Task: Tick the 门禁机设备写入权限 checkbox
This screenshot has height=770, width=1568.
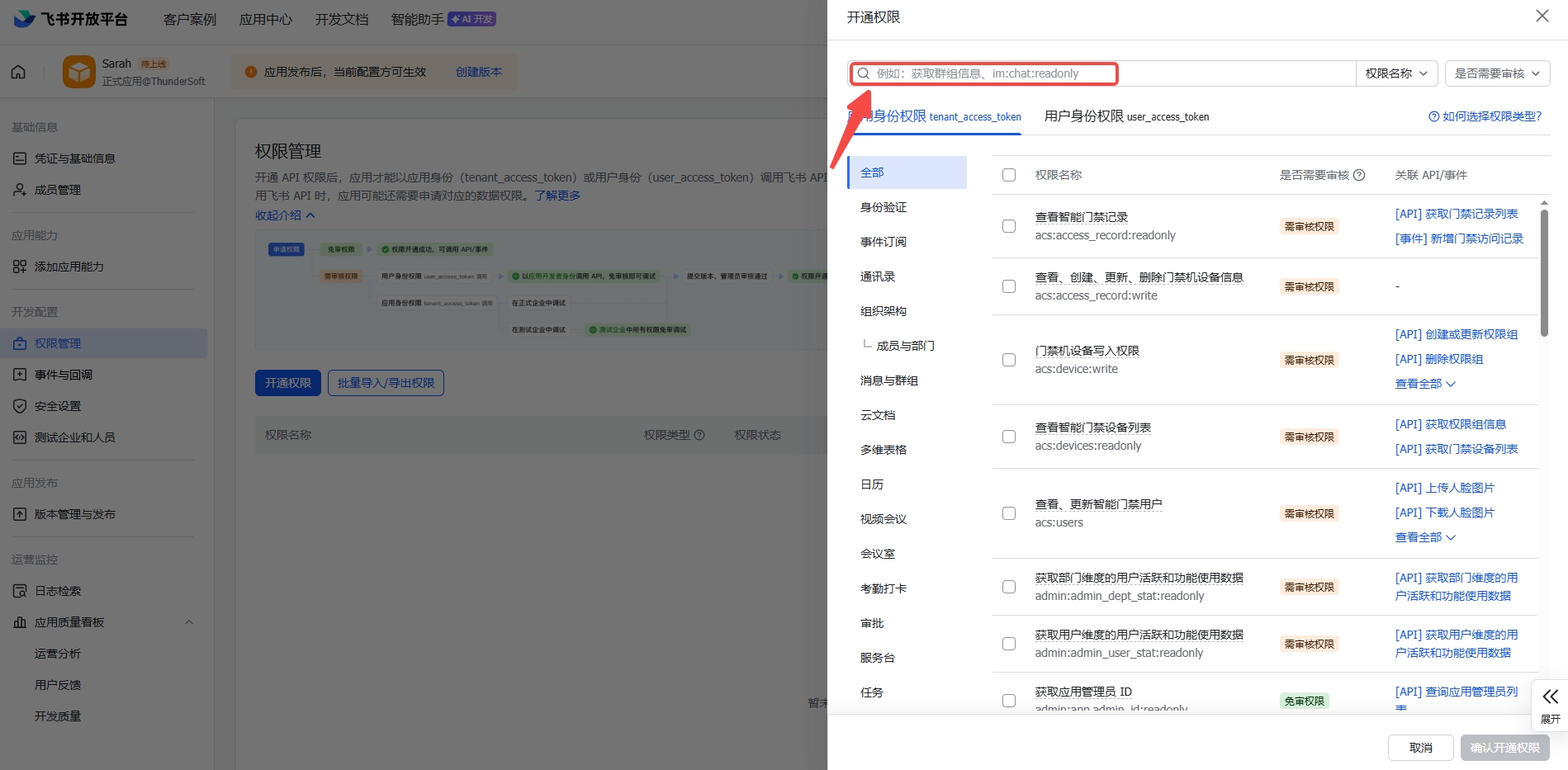Action: point(1009,360)
